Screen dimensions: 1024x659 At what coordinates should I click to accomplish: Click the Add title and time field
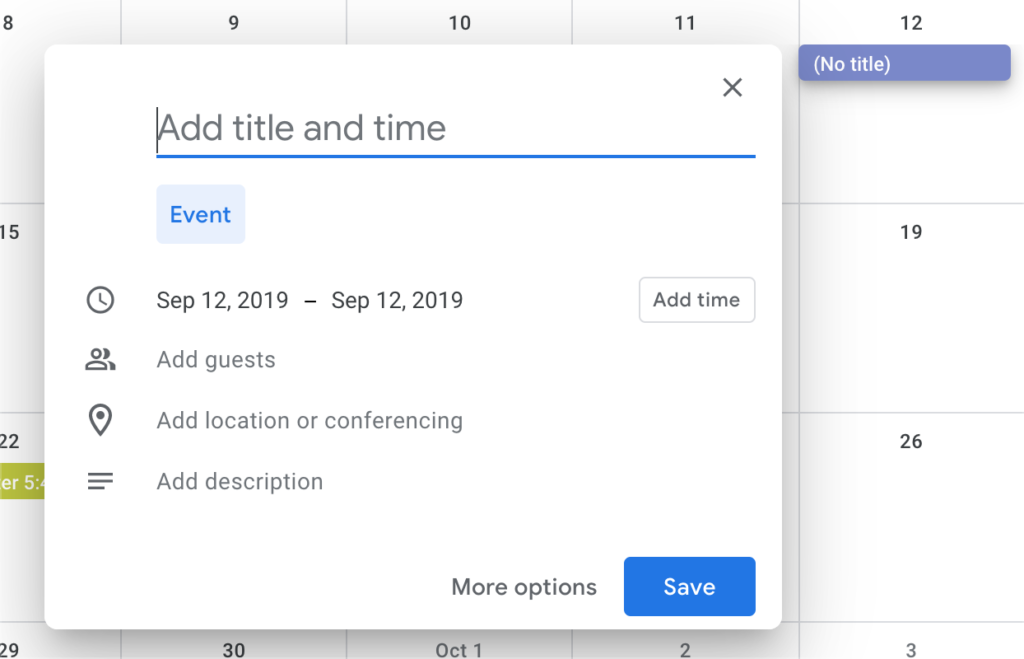[400, 128]
